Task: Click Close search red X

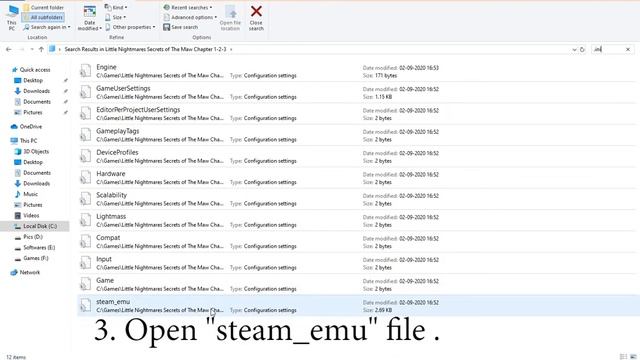Action: coord(256,18)
